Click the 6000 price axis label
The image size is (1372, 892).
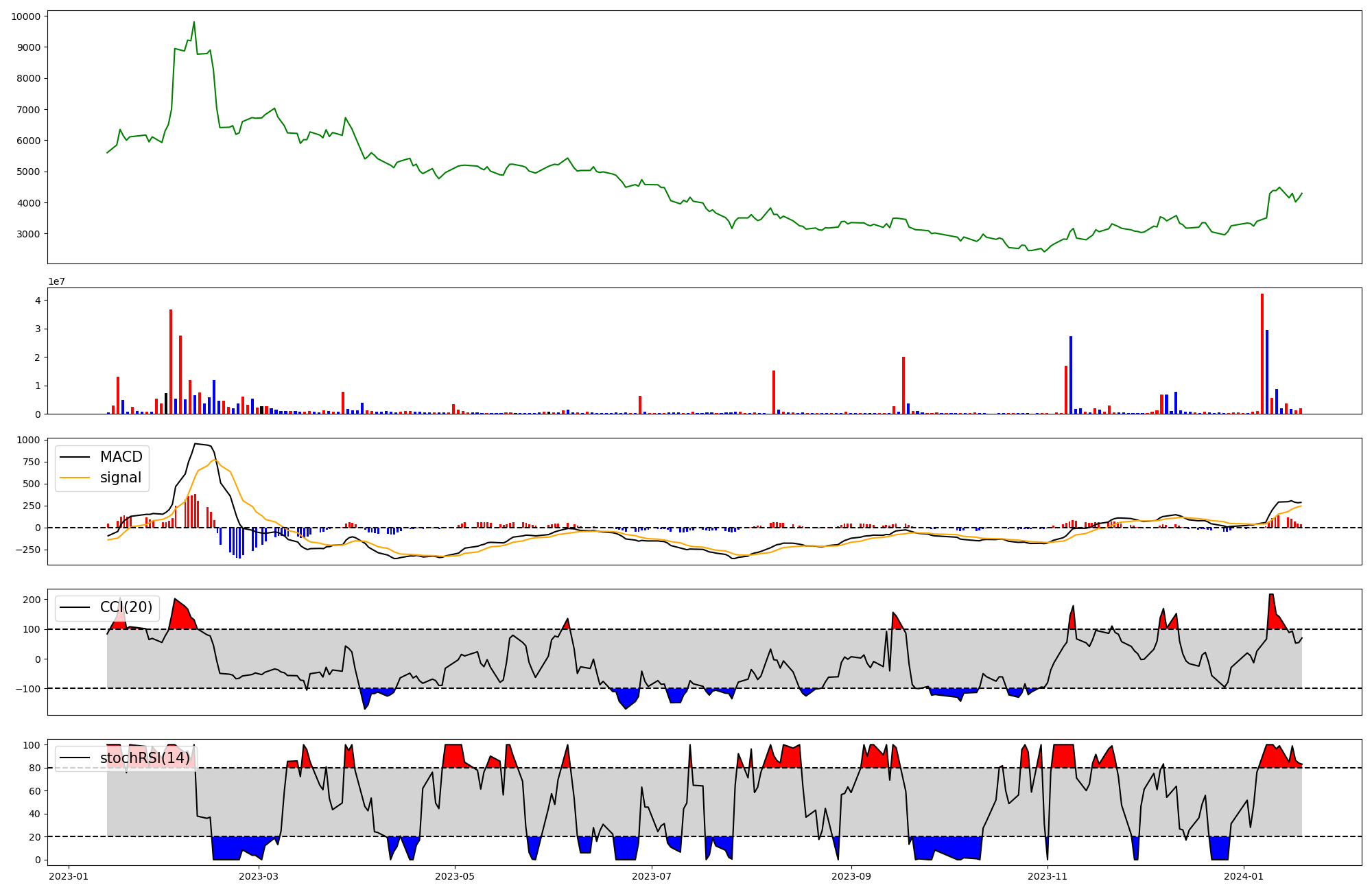(x=28, y=141)
